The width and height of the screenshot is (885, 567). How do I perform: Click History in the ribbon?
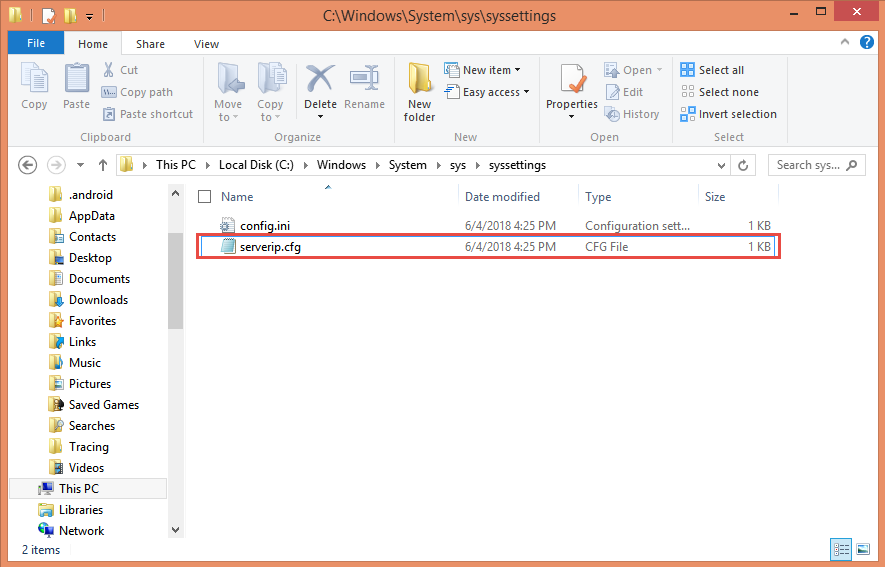632,114
